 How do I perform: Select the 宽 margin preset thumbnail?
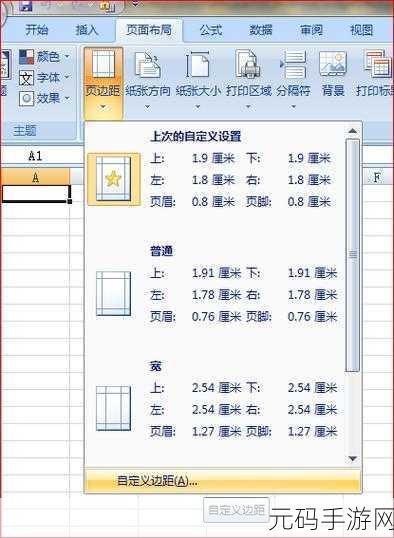[113, 408]
